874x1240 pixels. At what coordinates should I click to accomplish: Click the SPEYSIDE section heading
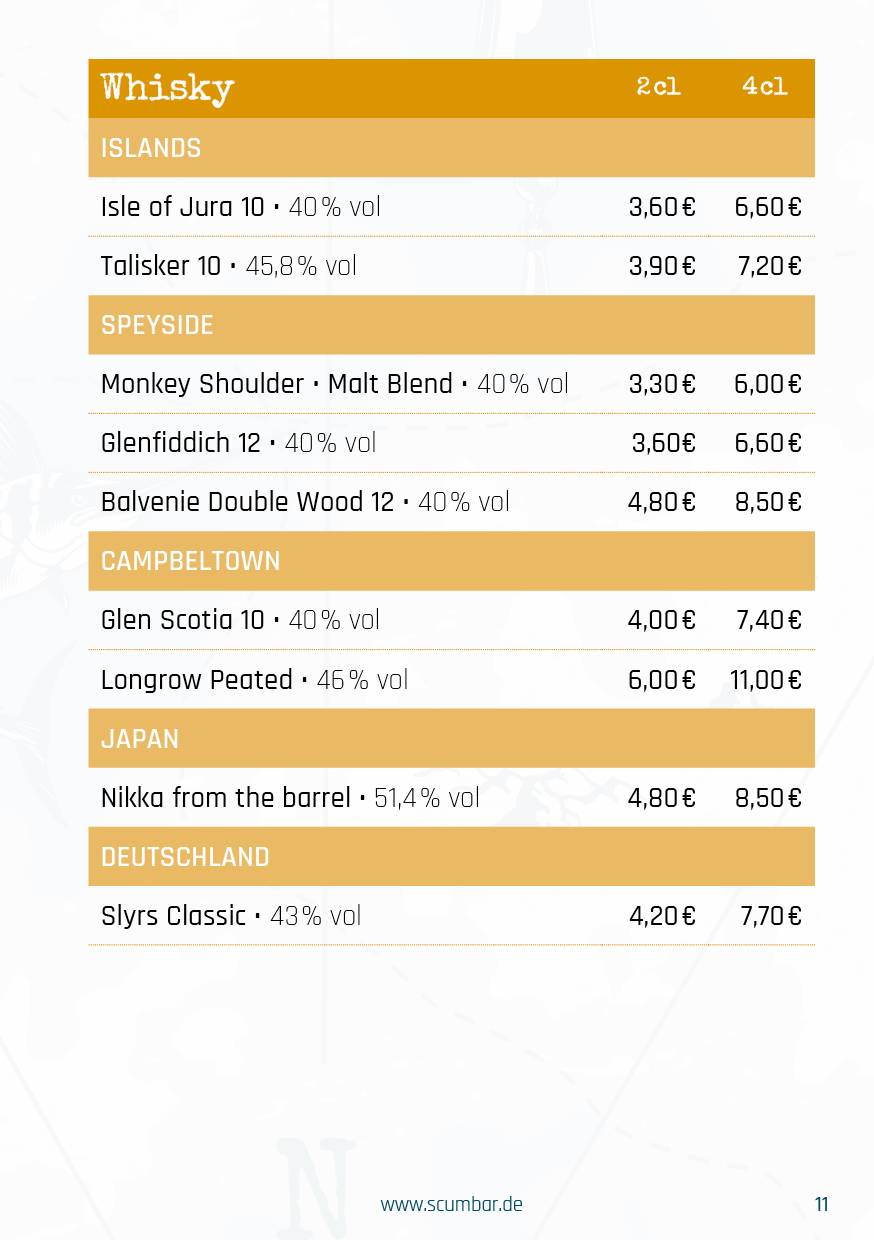coord(157,325)
